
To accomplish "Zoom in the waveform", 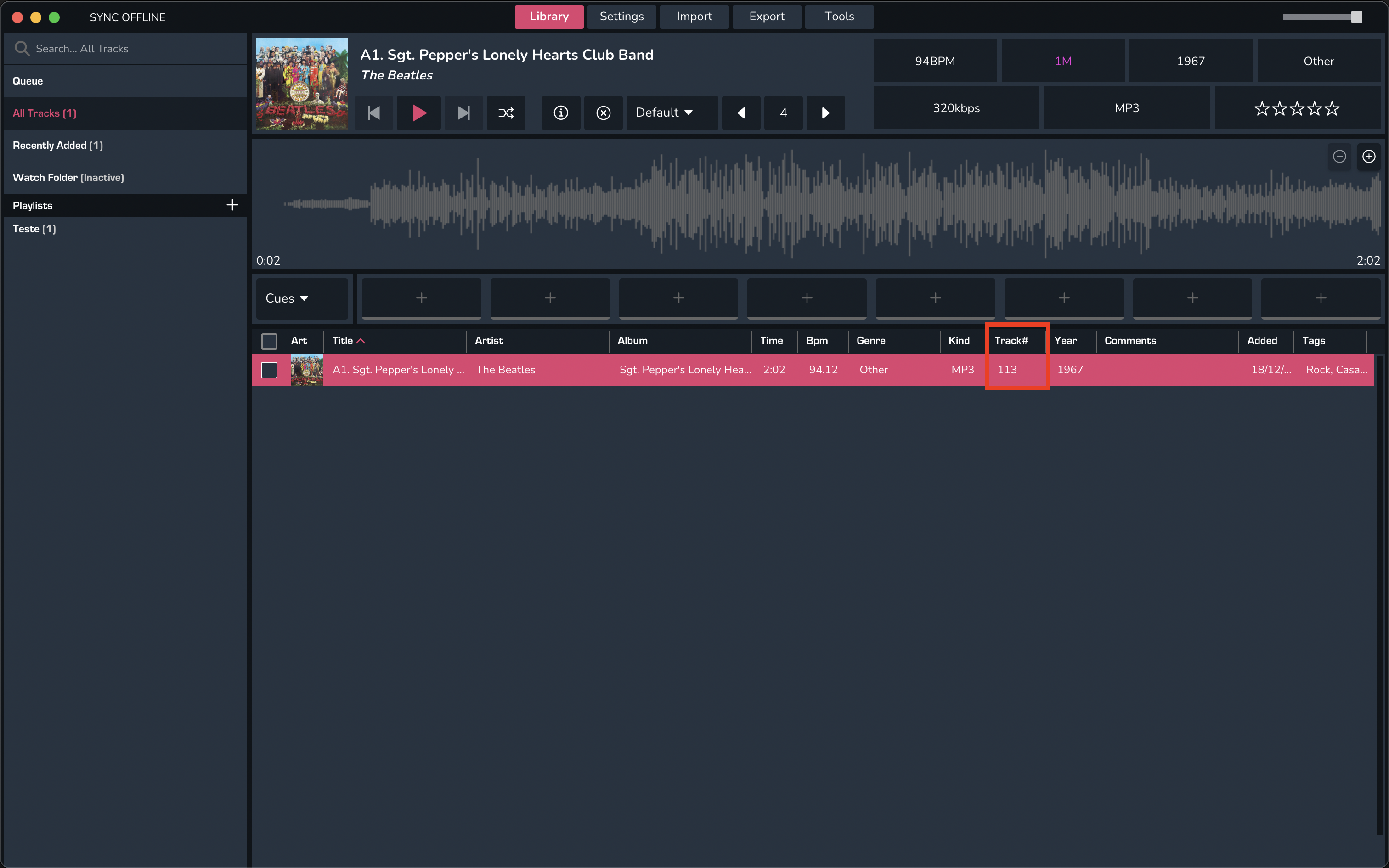I will click(1369, 156).
